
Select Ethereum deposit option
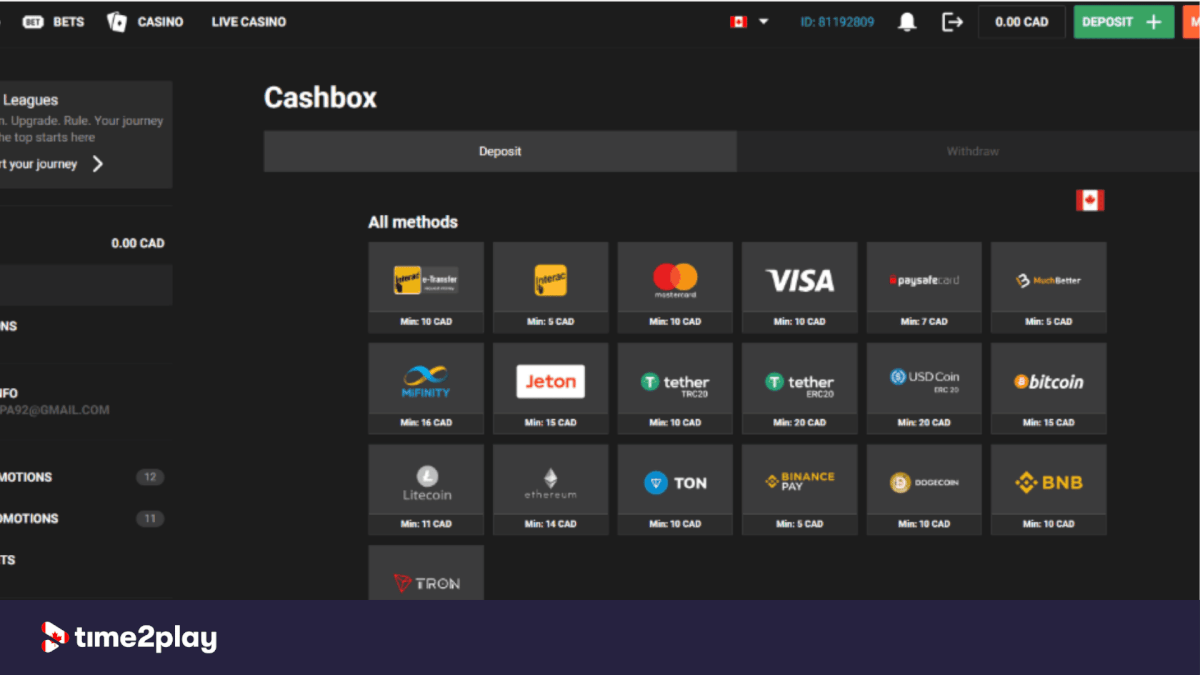(x=551, y=489)
